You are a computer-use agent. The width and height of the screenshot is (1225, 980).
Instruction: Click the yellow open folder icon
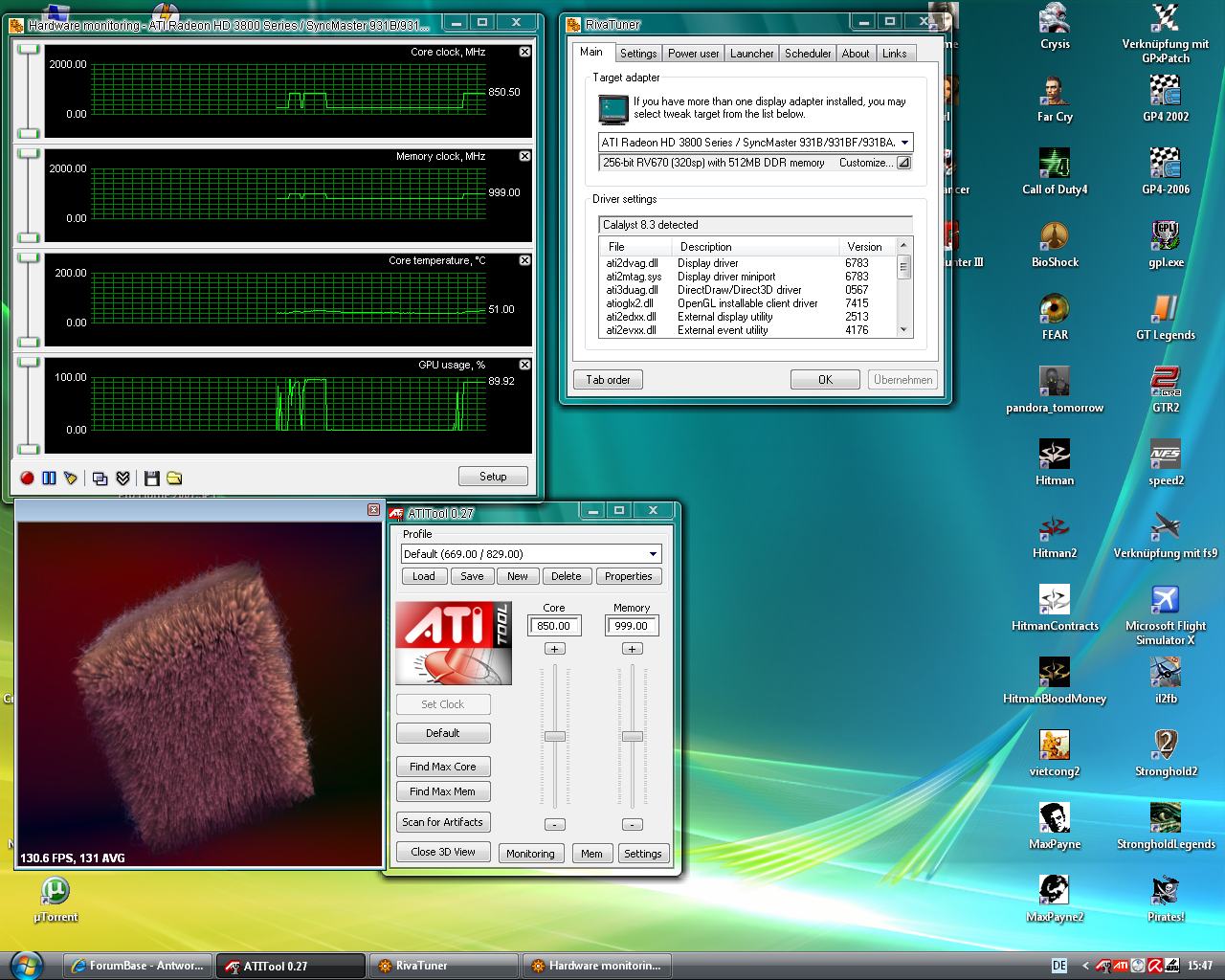click(173, 478)
